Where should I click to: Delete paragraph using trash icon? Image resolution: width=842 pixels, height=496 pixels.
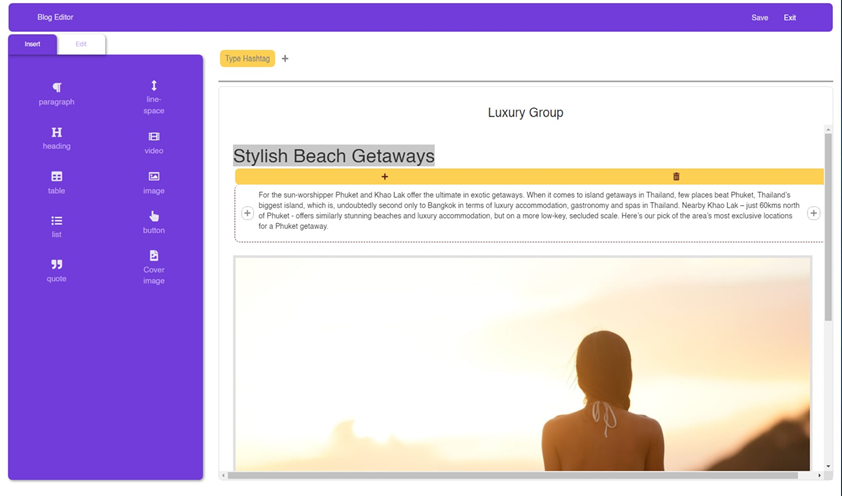tap(676, 177)
